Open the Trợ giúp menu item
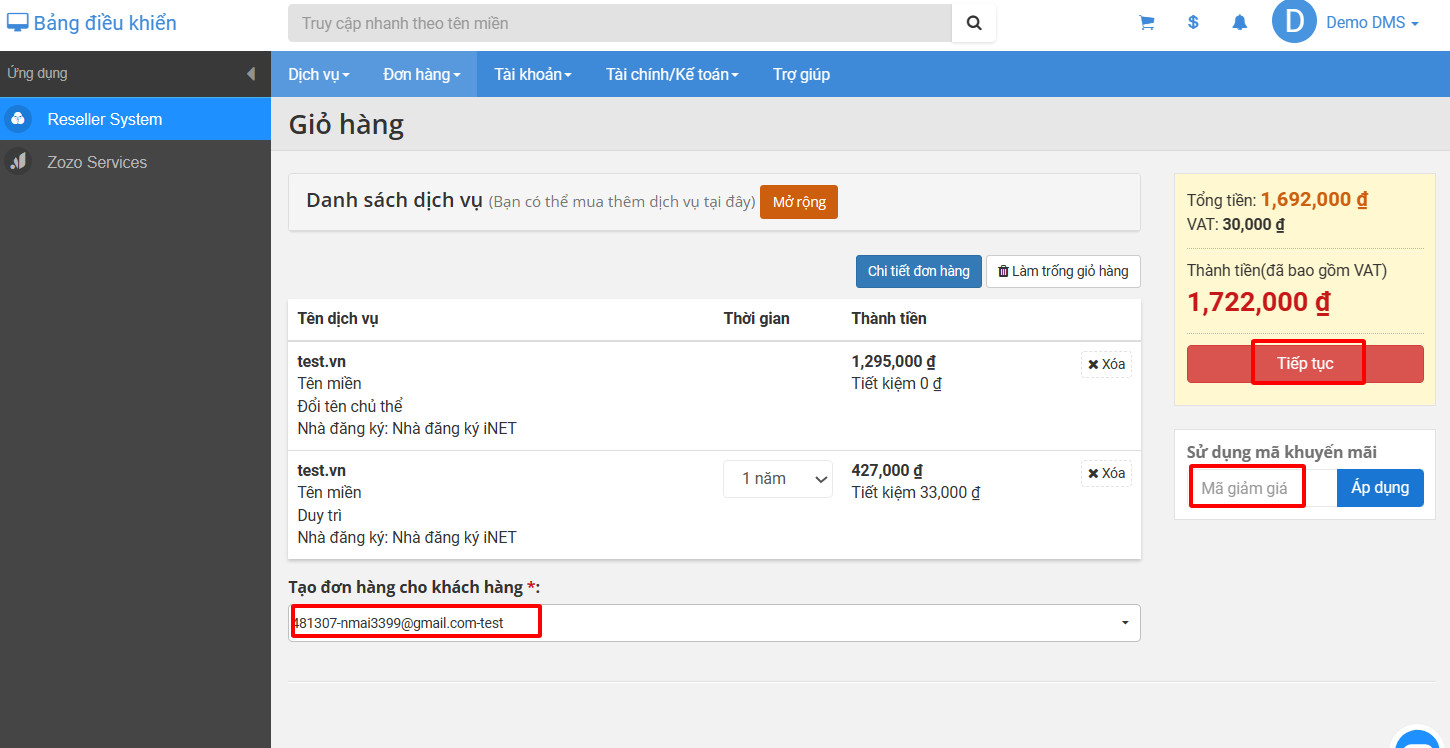 [801, 74]
